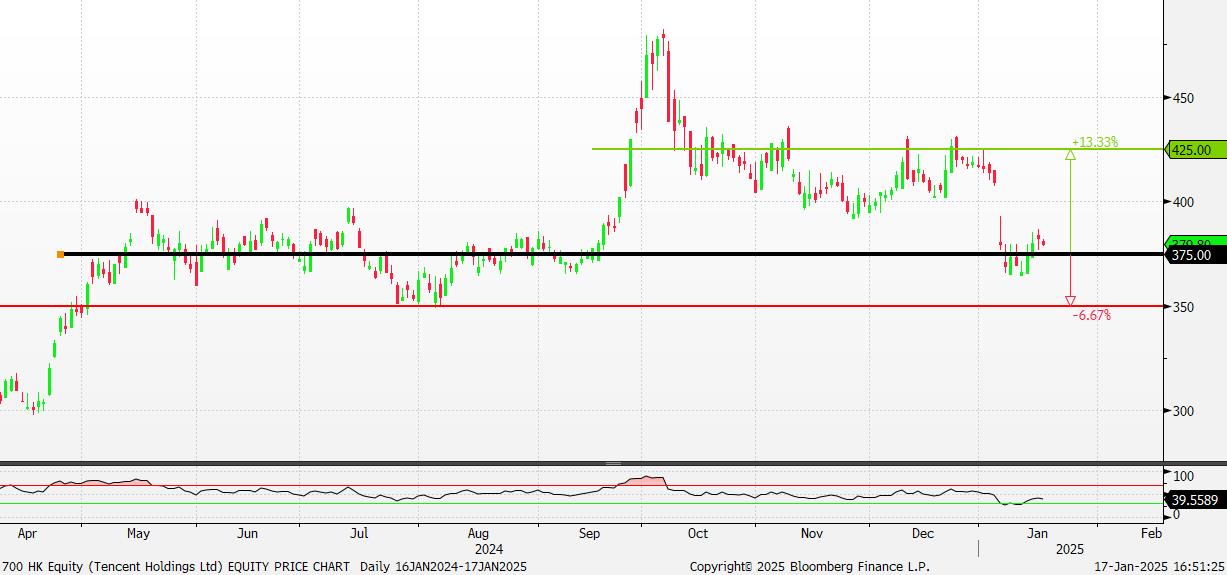
Task: Select the green 425 resistance line
Action: (x=850, y=149)
